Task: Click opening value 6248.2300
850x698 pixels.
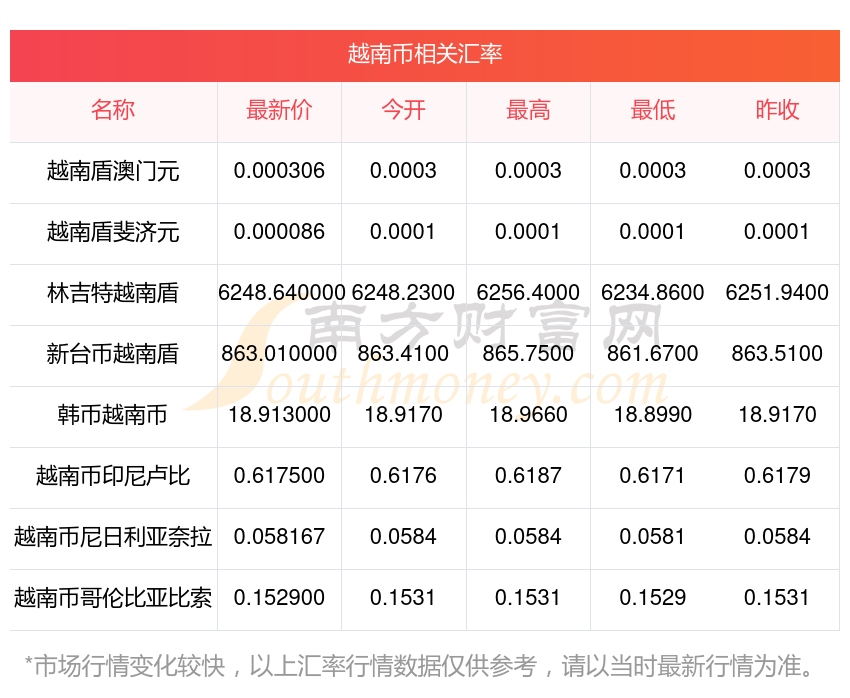Action: click(403, 293)
